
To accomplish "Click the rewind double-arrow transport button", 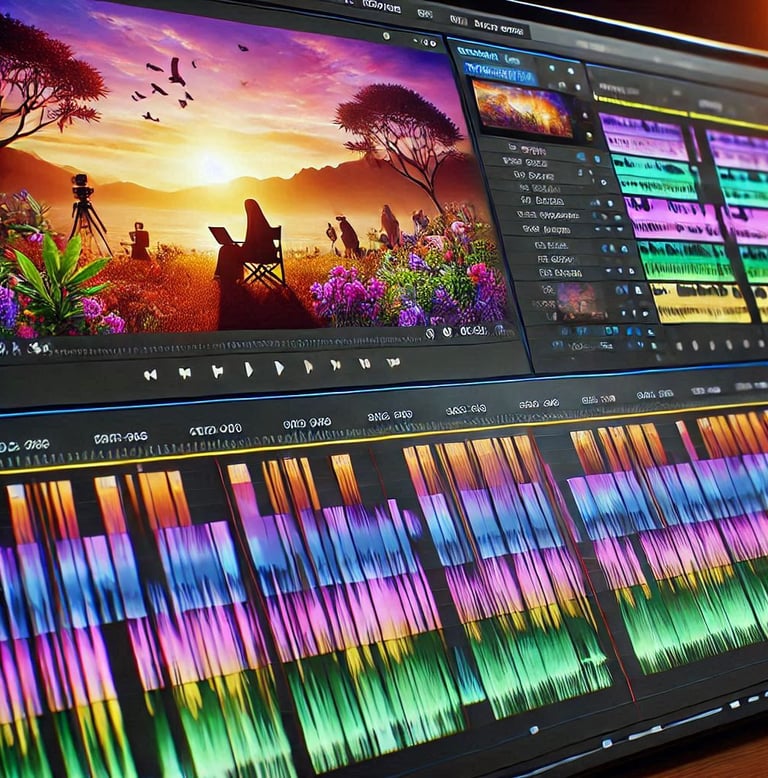I will pyautogui.click(x=150, y=375).
